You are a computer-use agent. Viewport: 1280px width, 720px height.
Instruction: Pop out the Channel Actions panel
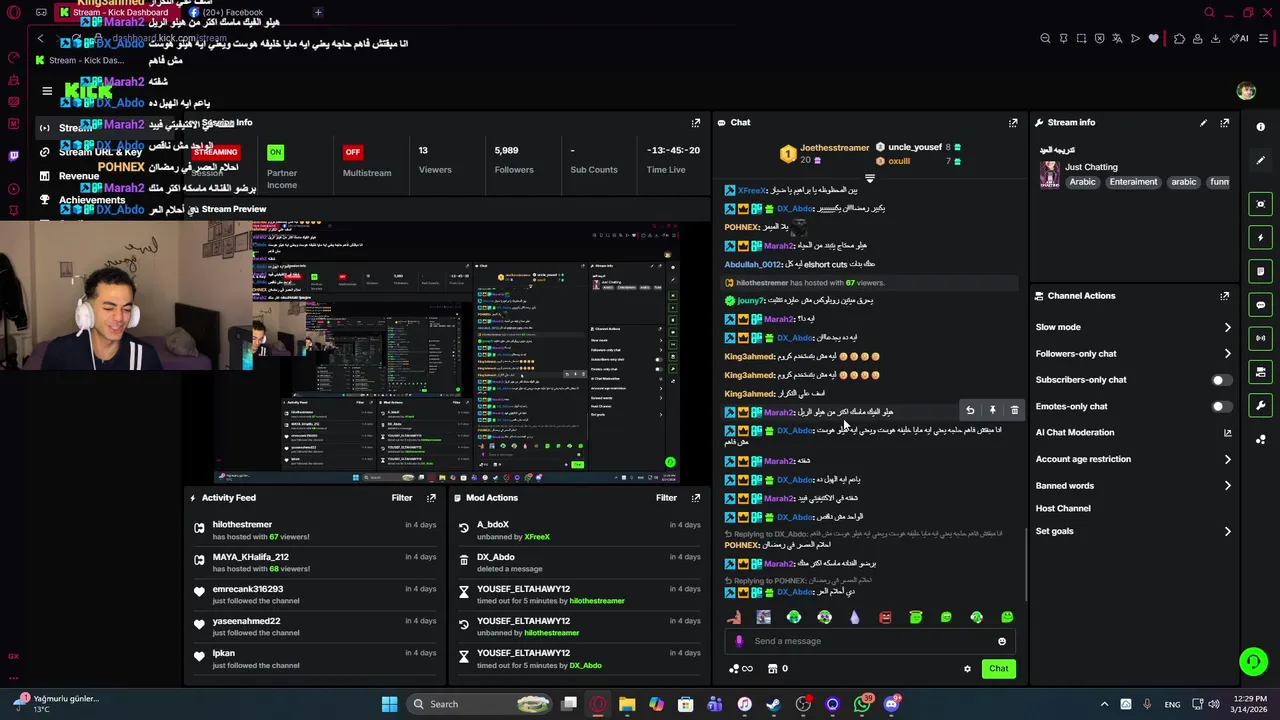[x=1225, y=296]
